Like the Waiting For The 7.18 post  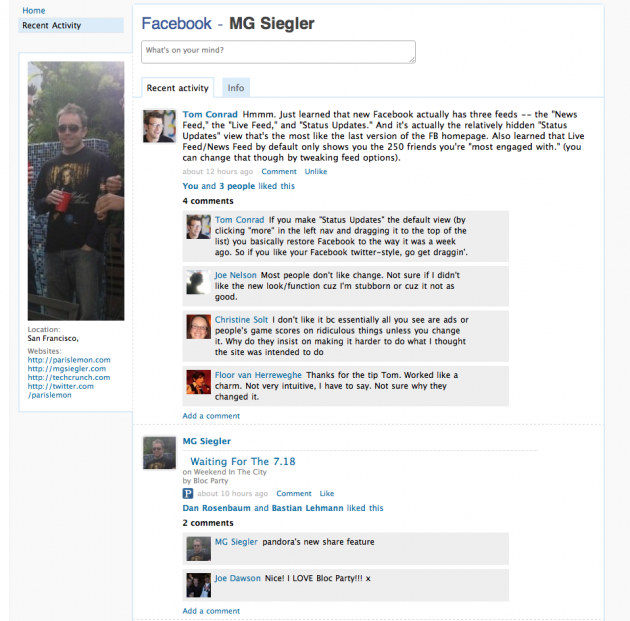click(x=327, y=493)
